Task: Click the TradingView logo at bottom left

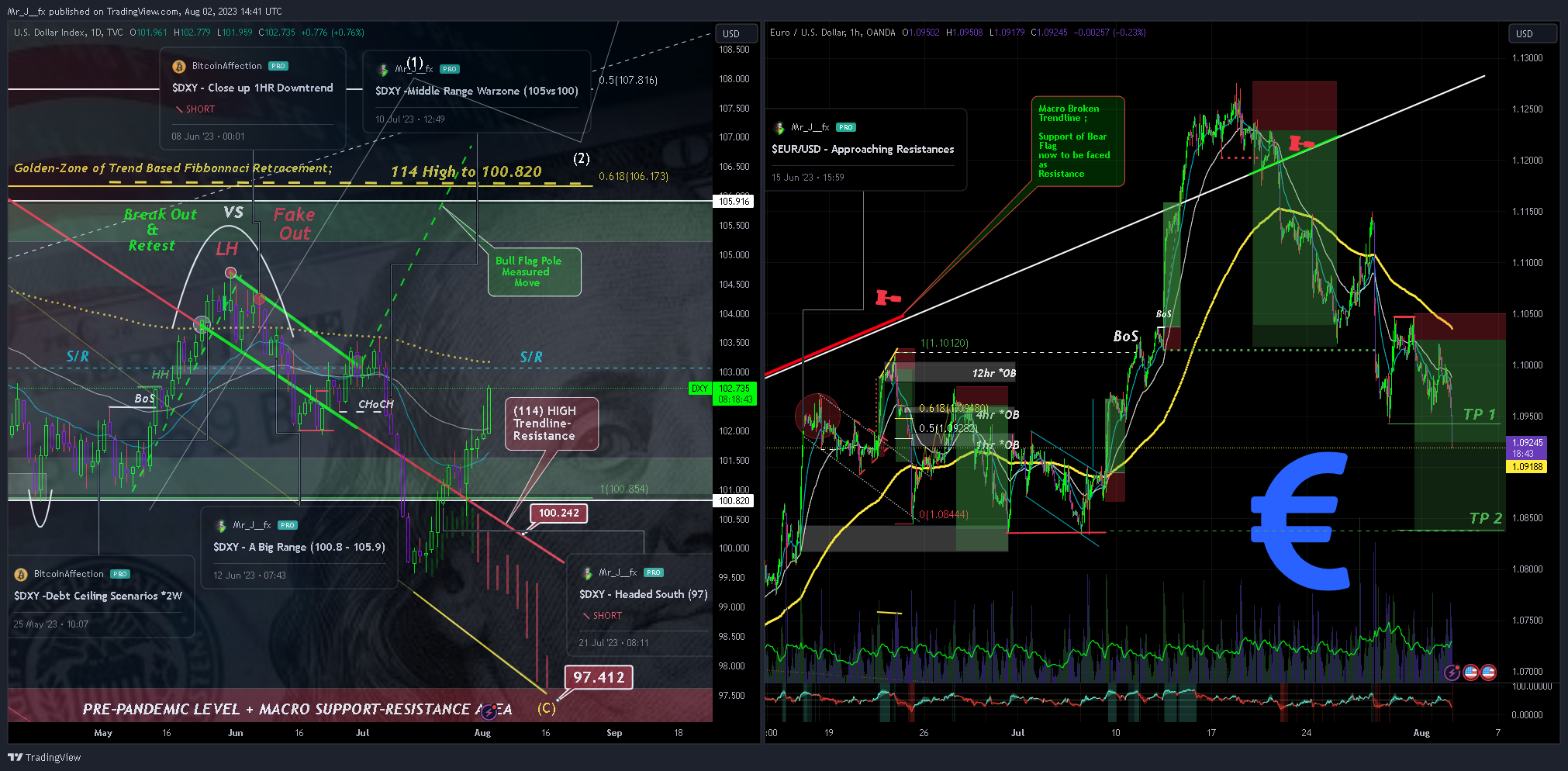Action: [x=44, y=757]
